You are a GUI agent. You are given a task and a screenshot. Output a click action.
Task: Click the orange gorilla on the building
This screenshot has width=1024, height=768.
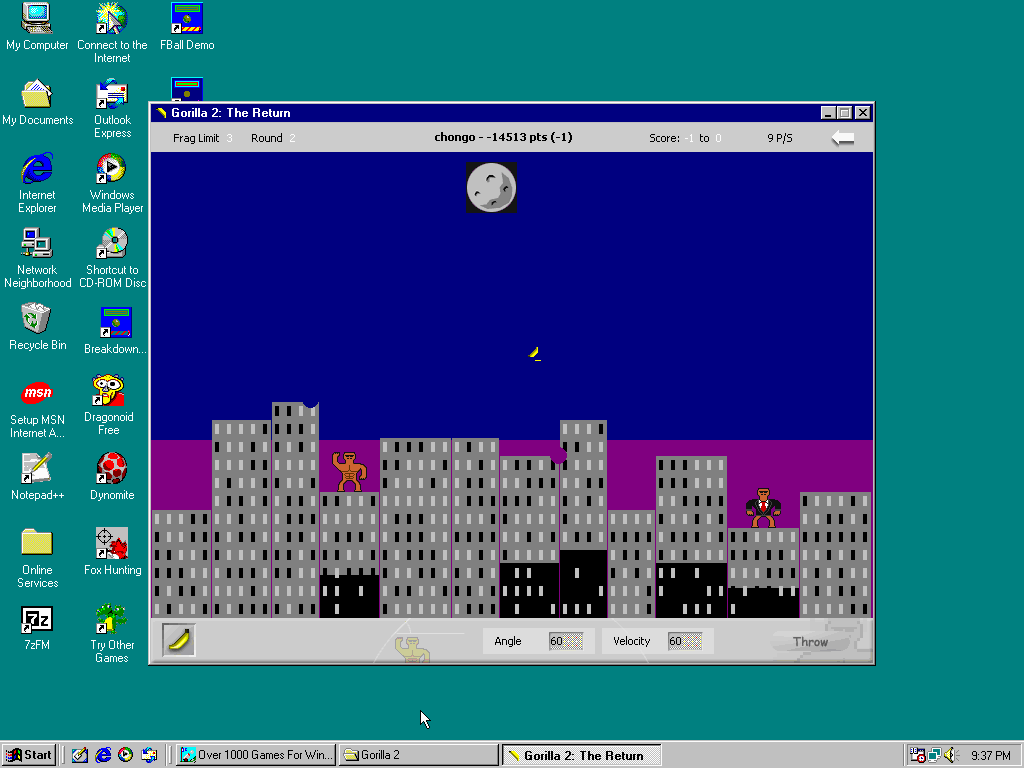[348, 471]
